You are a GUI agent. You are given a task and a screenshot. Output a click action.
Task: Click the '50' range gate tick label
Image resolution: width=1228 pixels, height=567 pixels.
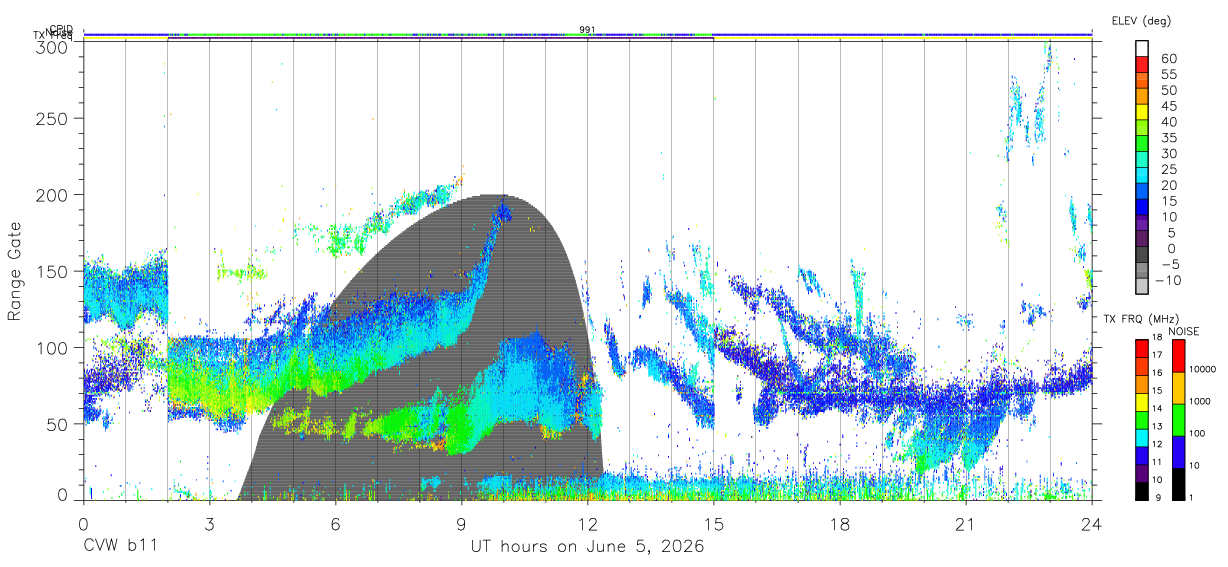coord(57,424)
